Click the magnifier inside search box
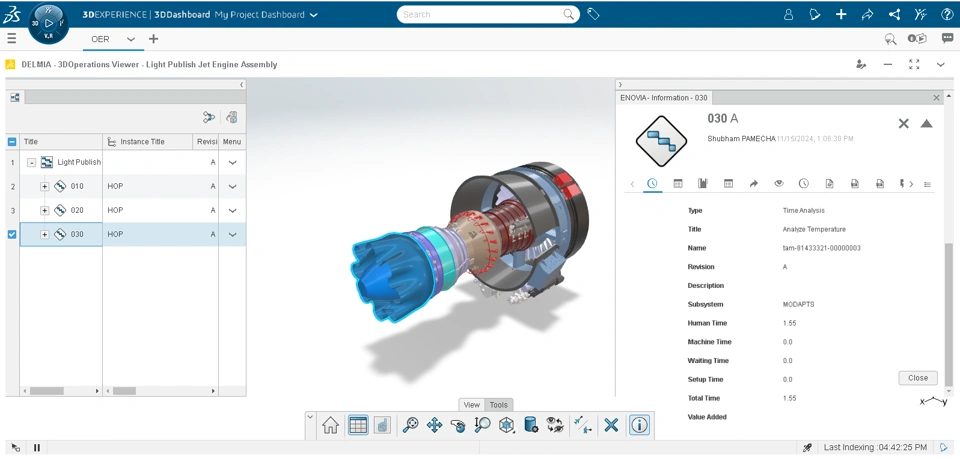The height and width of the screenshot is (461, 960). click(569, 14)
